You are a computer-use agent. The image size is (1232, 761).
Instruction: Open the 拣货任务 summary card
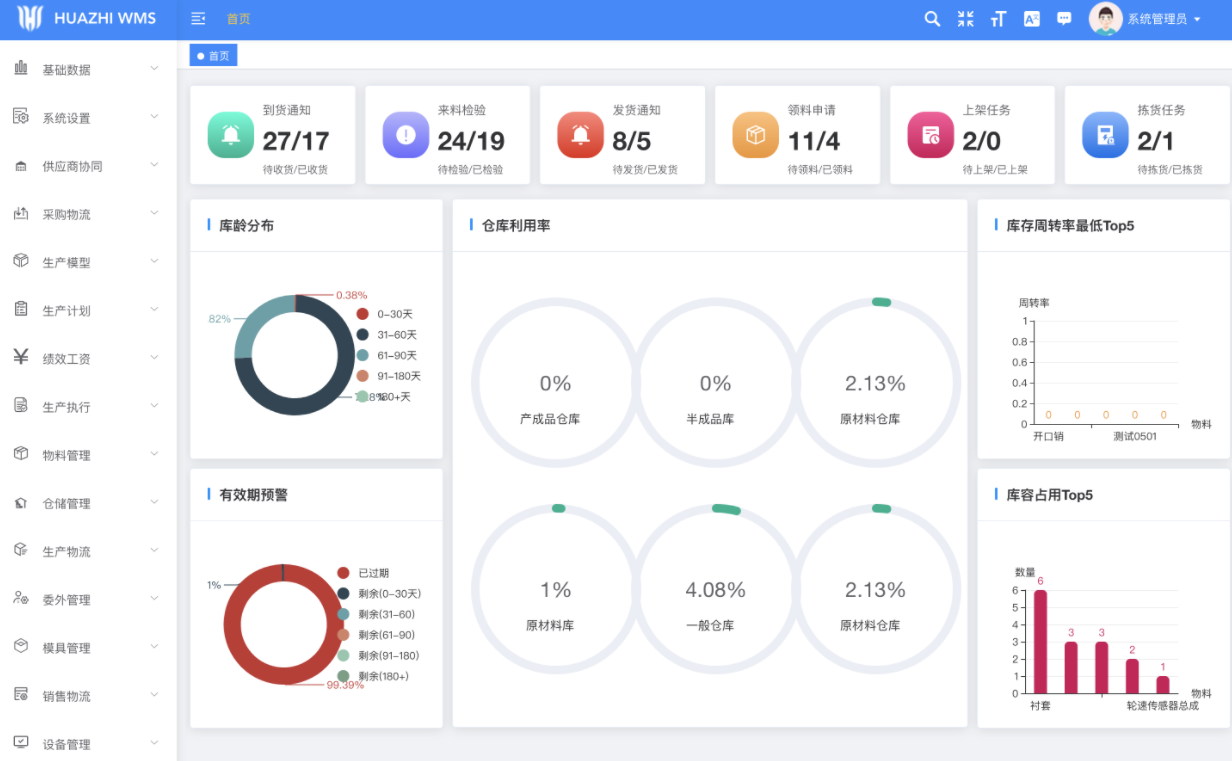[1146, 135]
